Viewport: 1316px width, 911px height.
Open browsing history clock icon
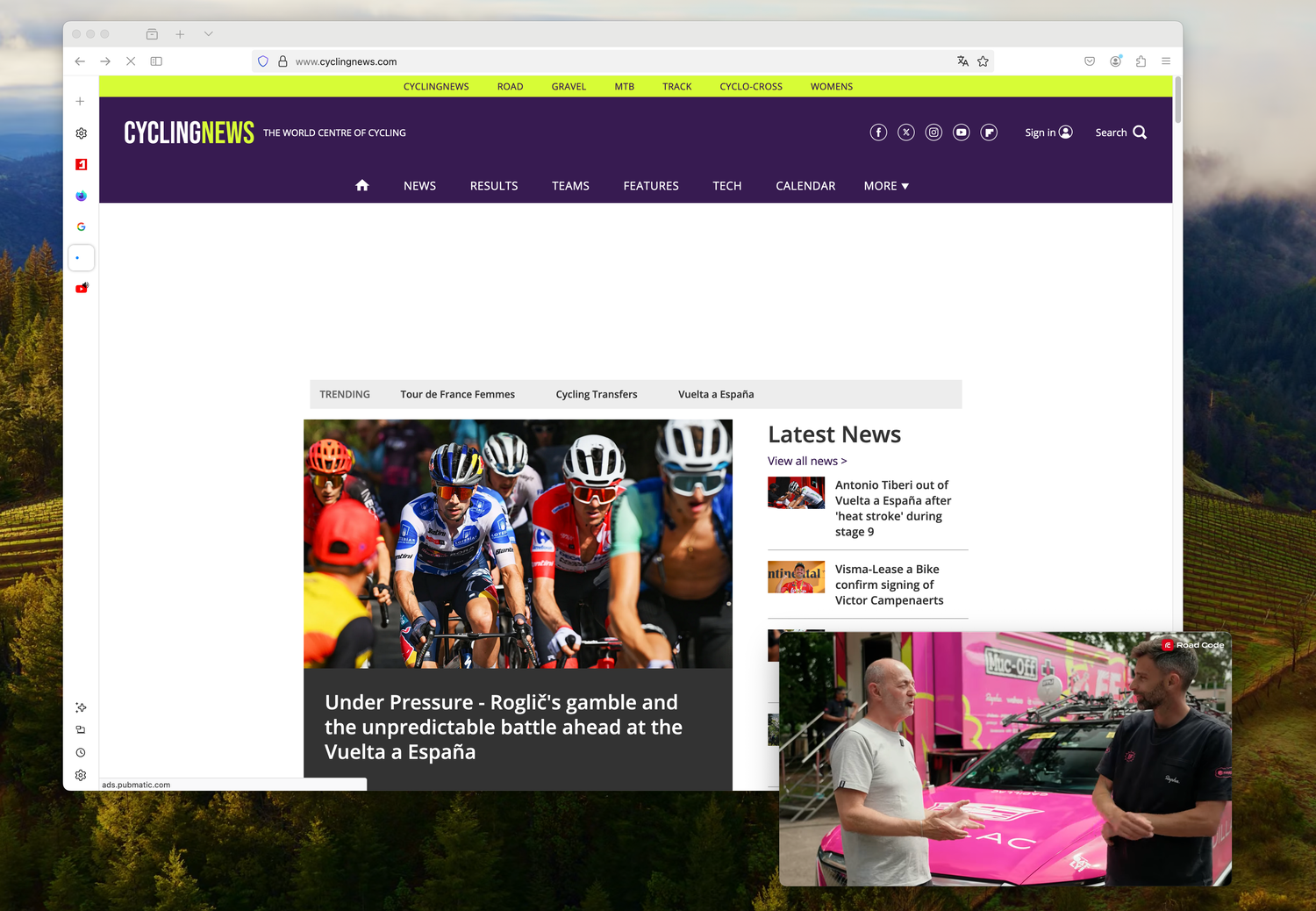[81, 753]
